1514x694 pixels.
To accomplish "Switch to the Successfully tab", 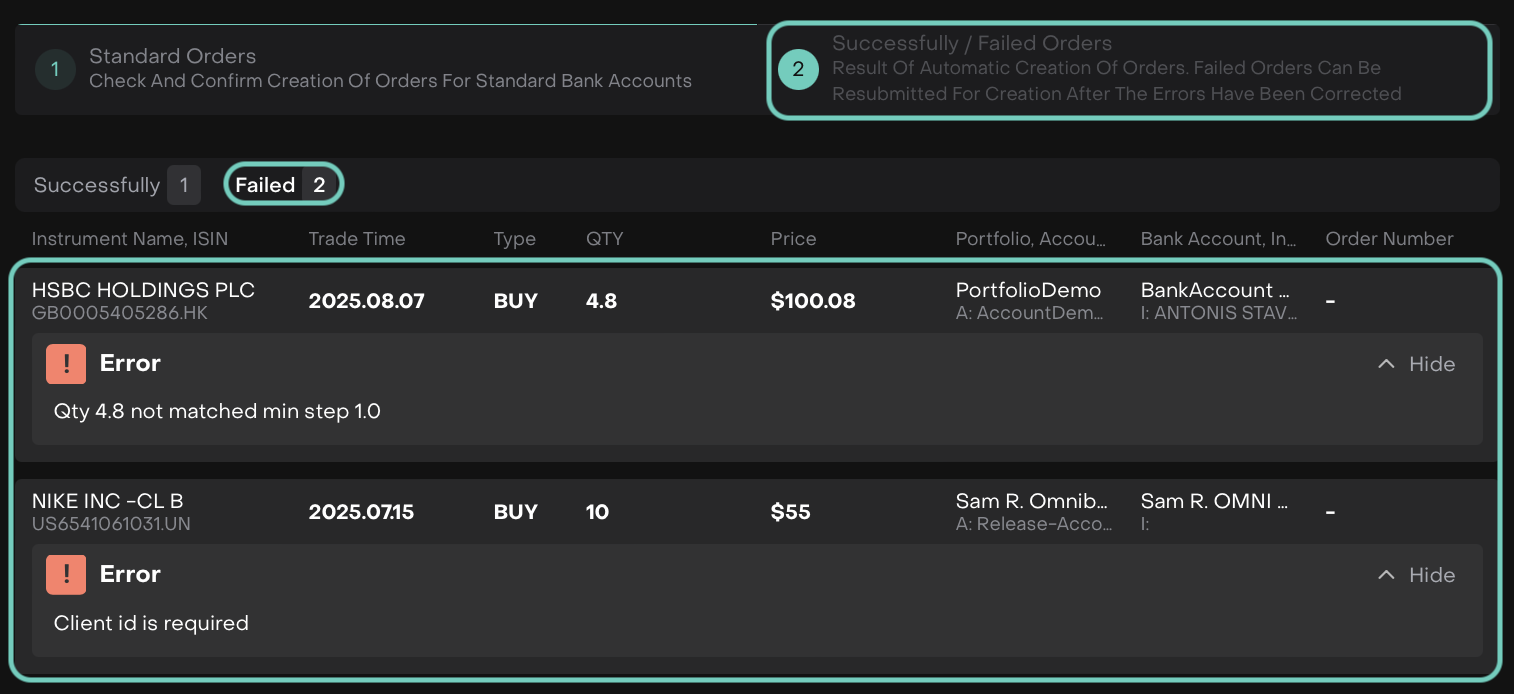I will (x=97, y=185).
